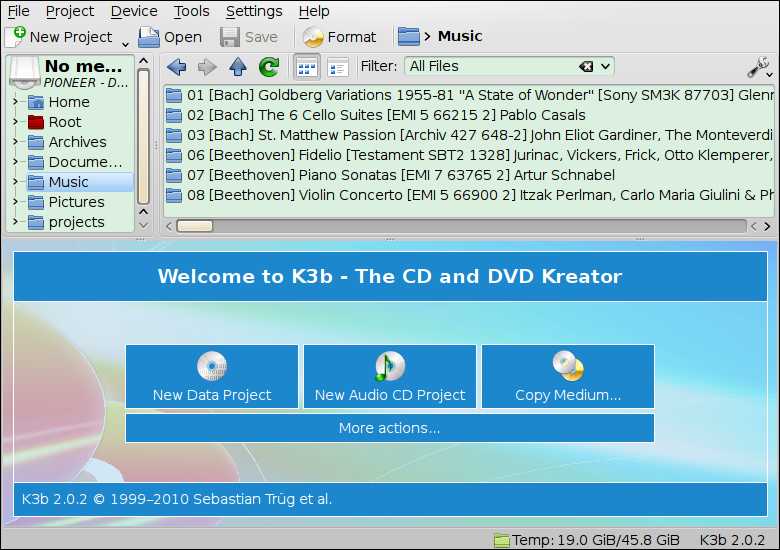
Task: Click the Music breadcrumb label
Action: (460, 36)
